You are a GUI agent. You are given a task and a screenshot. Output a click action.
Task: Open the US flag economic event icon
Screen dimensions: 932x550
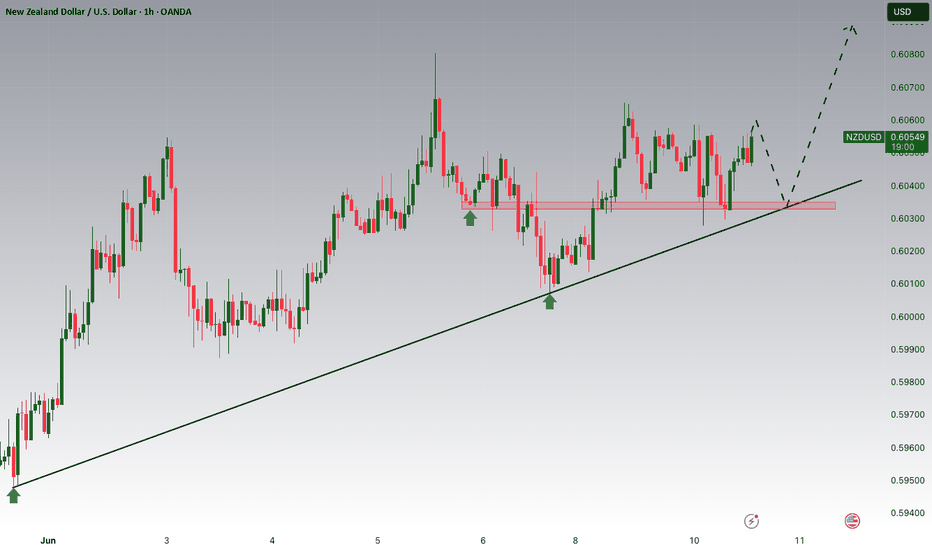(x=852, y=521)
